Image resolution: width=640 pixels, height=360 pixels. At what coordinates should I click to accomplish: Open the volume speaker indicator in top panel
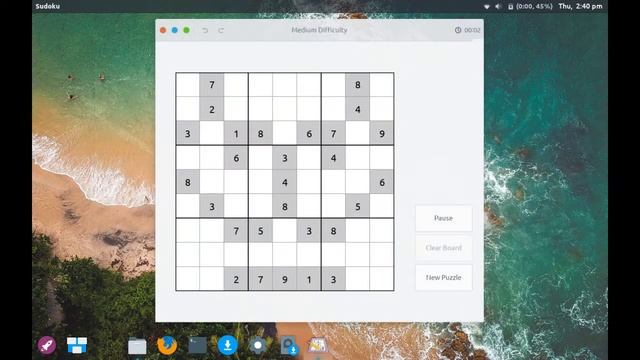tap(498, 7)
